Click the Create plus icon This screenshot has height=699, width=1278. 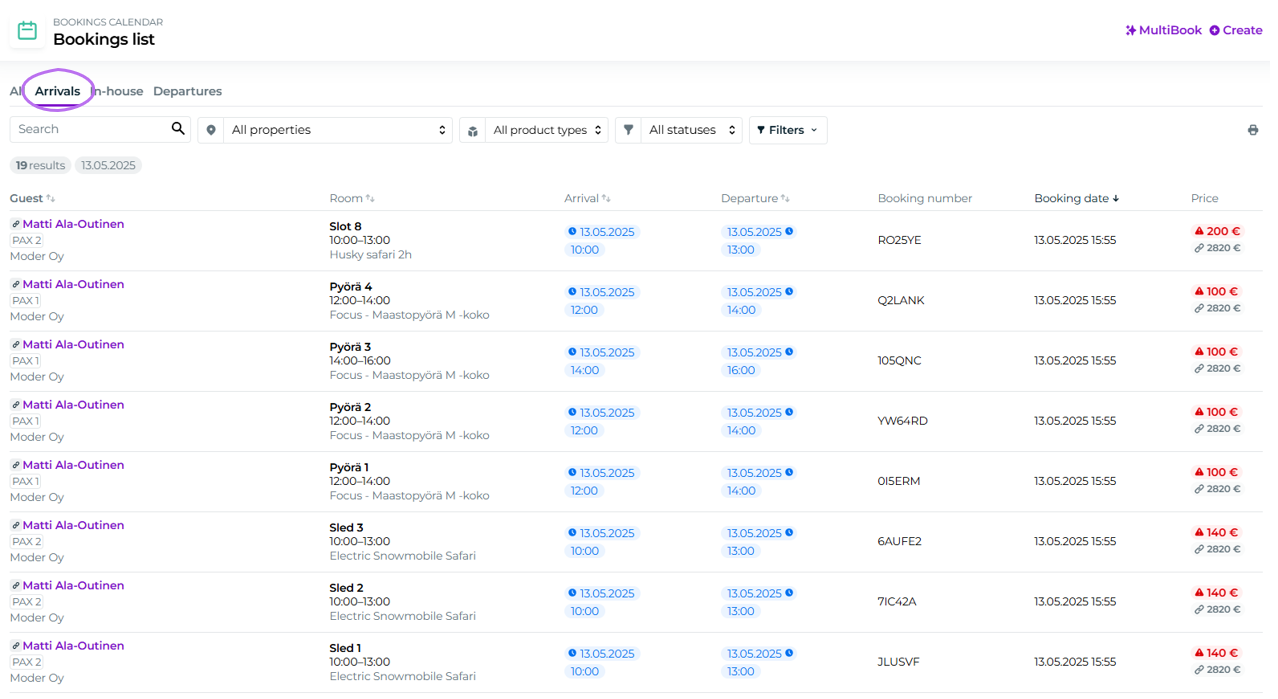[x=1214, y=30]
